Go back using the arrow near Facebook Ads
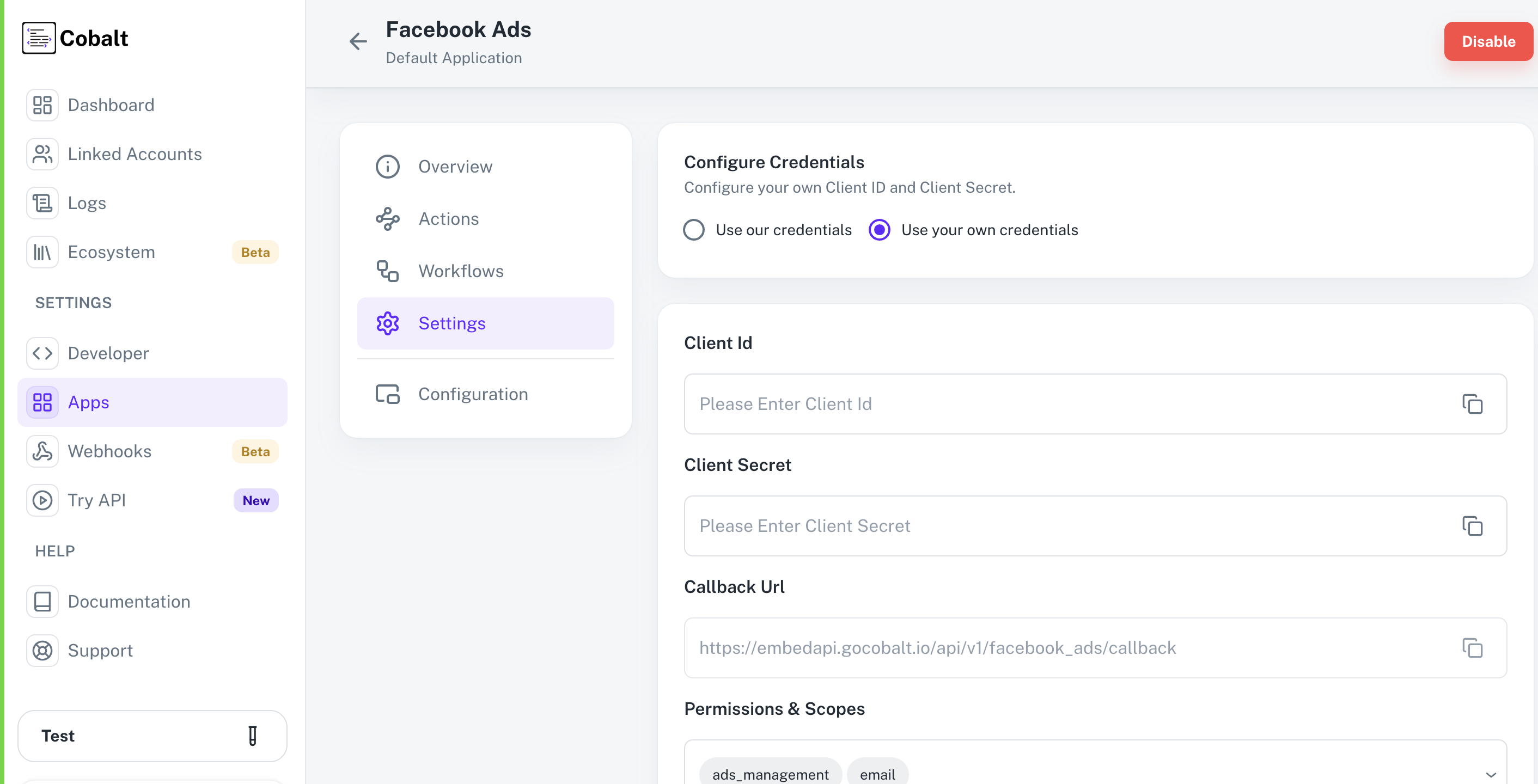Screen dimensions: 1538x784 click(x=358, y=41)
